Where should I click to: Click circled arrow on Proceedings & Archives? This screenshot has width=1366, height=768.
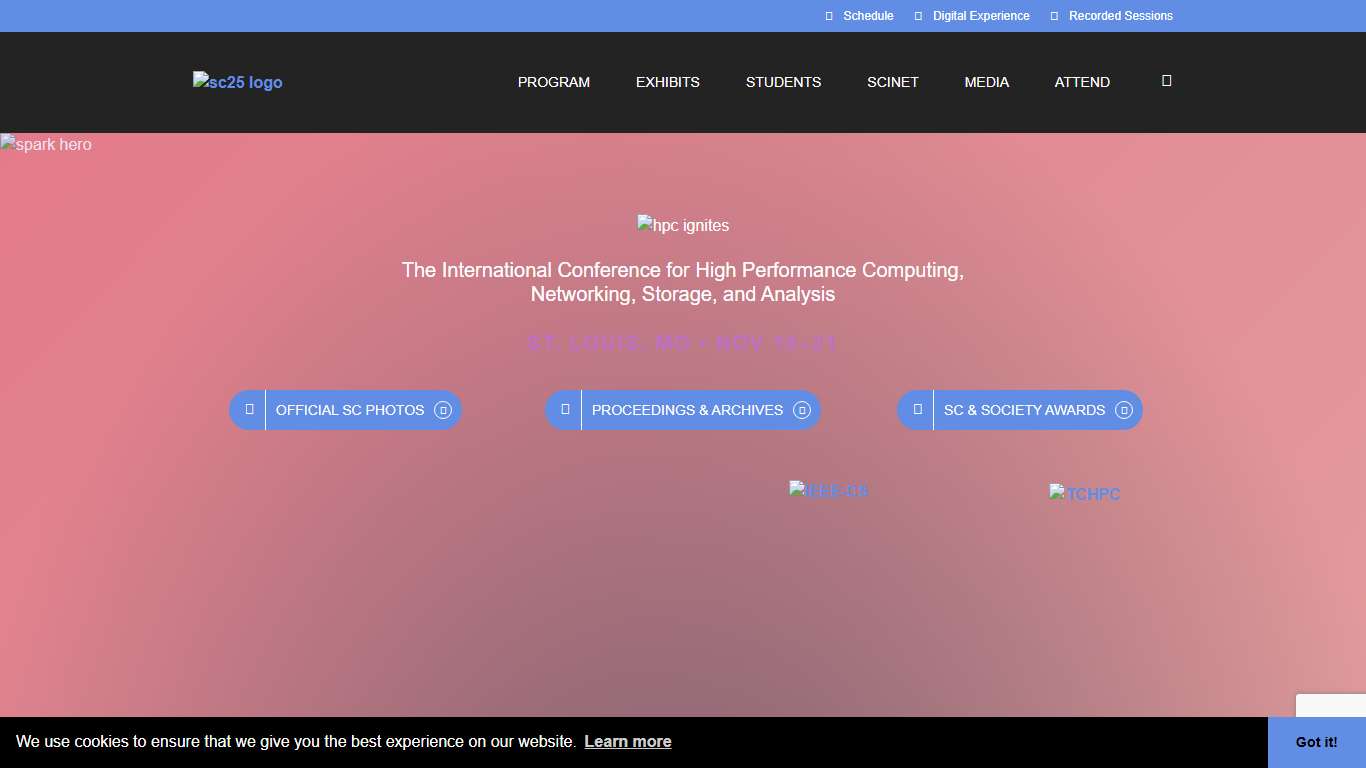(x=801, y=410)
